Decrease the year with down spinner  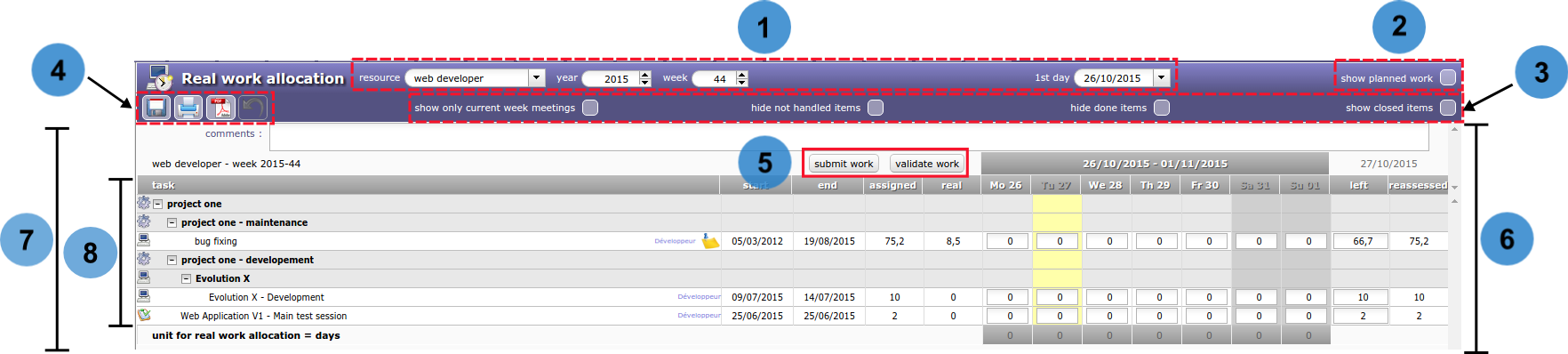tap(645, 83)
